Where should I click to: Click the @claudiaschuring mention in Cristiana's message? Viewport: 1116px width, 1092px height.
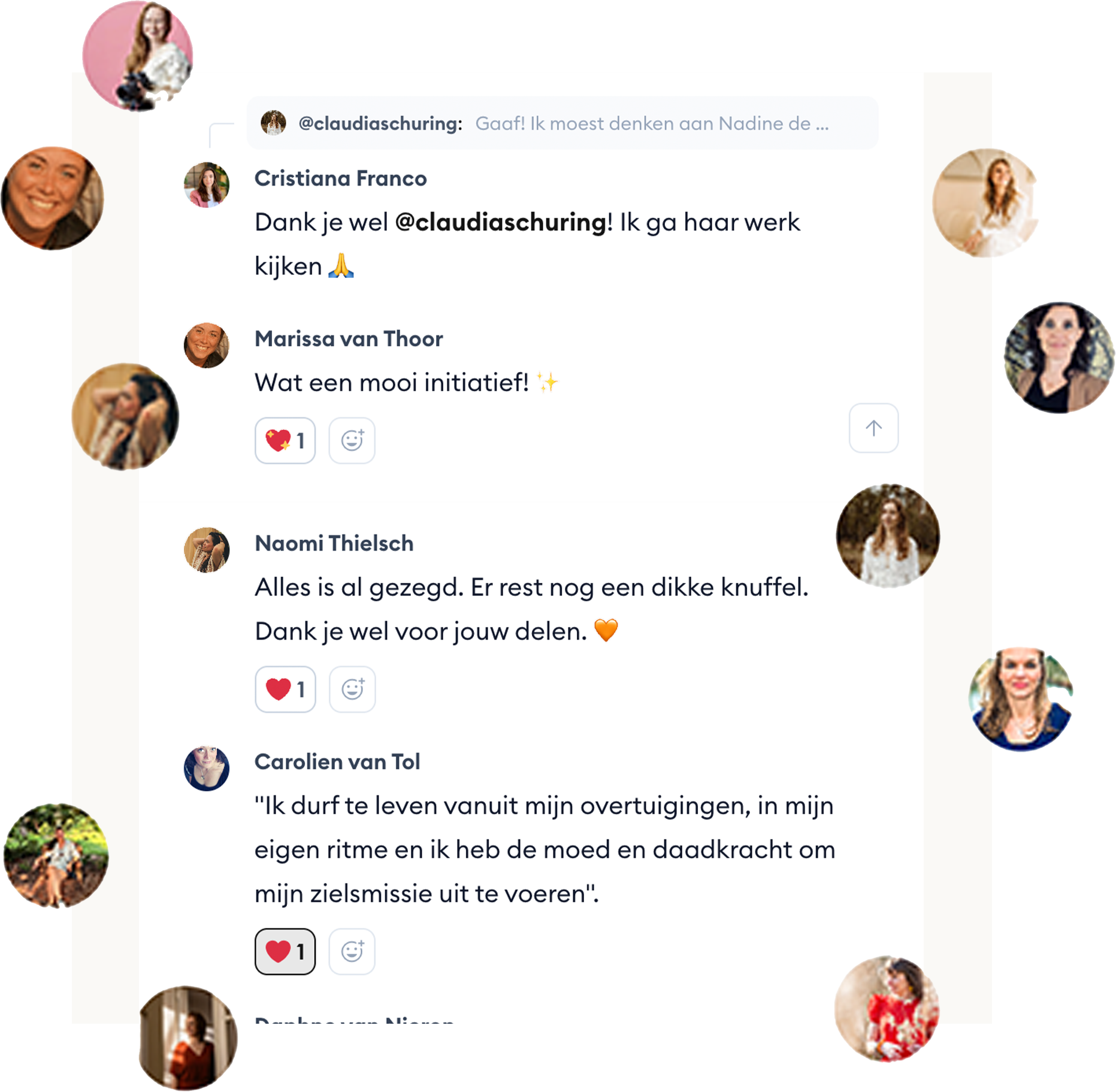[x=501, y=222]
